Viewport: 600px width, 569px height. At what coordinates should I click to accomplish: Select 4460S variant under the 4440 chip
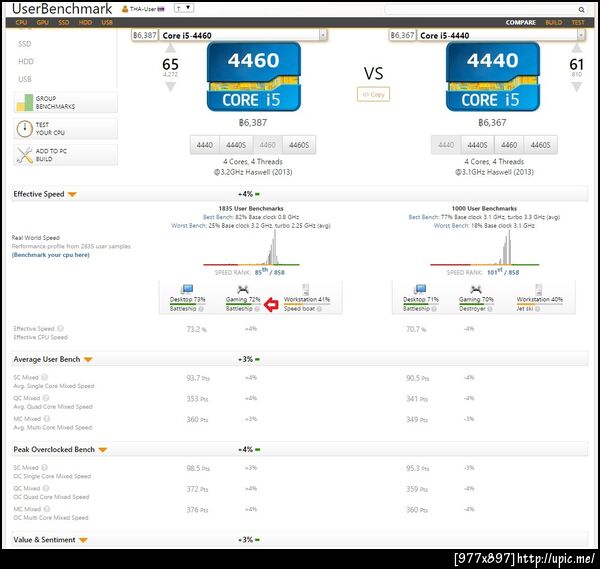540,145
